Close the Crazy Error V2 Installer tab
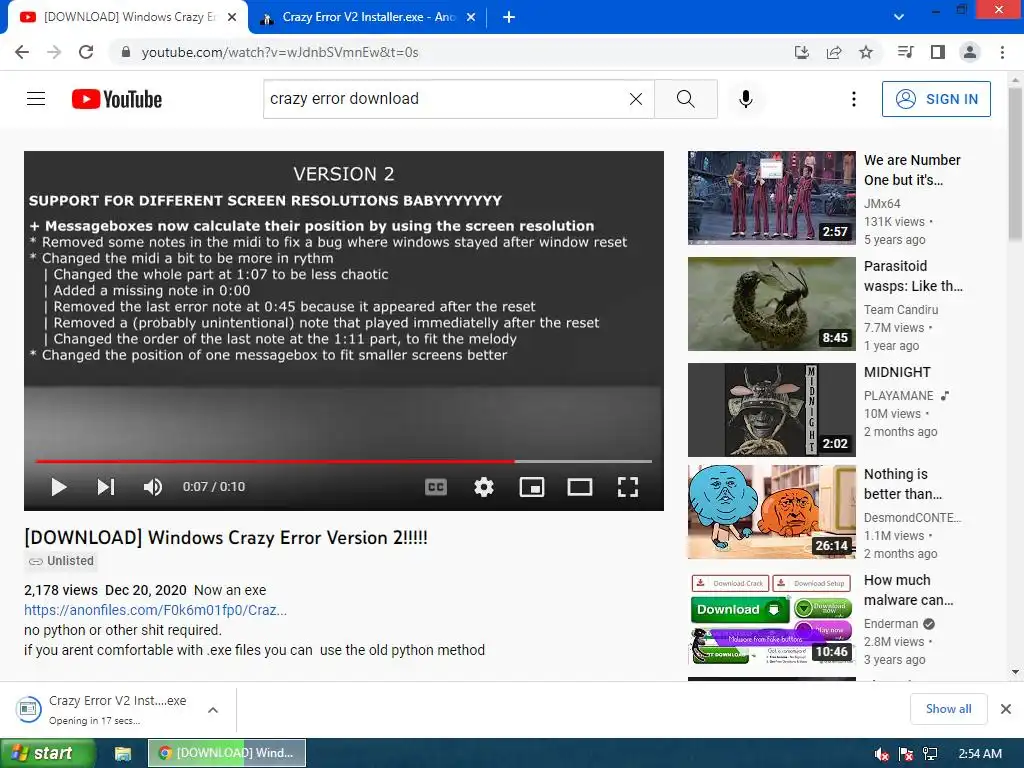This screenshot has height=768, width=1024. pyautogui.click(x=471, y=17)
